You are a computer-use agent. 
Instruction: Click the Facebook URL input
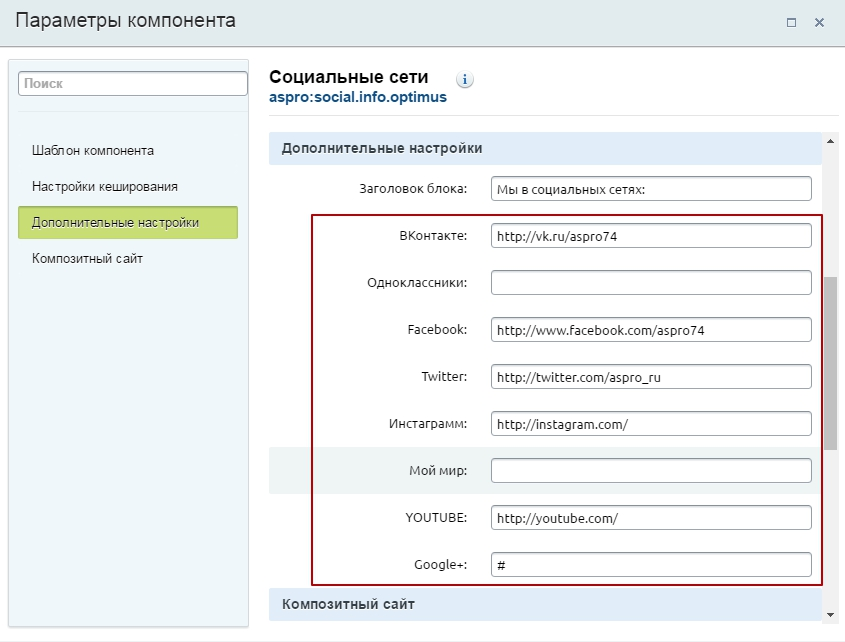pos(651,330)
